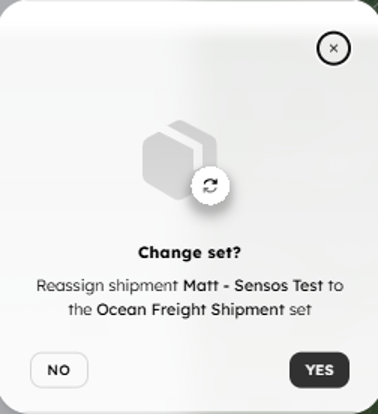The image size is (378, 414).
Task: Click the refresh badge on the package
Action: pyautogui.click(x=210, y=186)
